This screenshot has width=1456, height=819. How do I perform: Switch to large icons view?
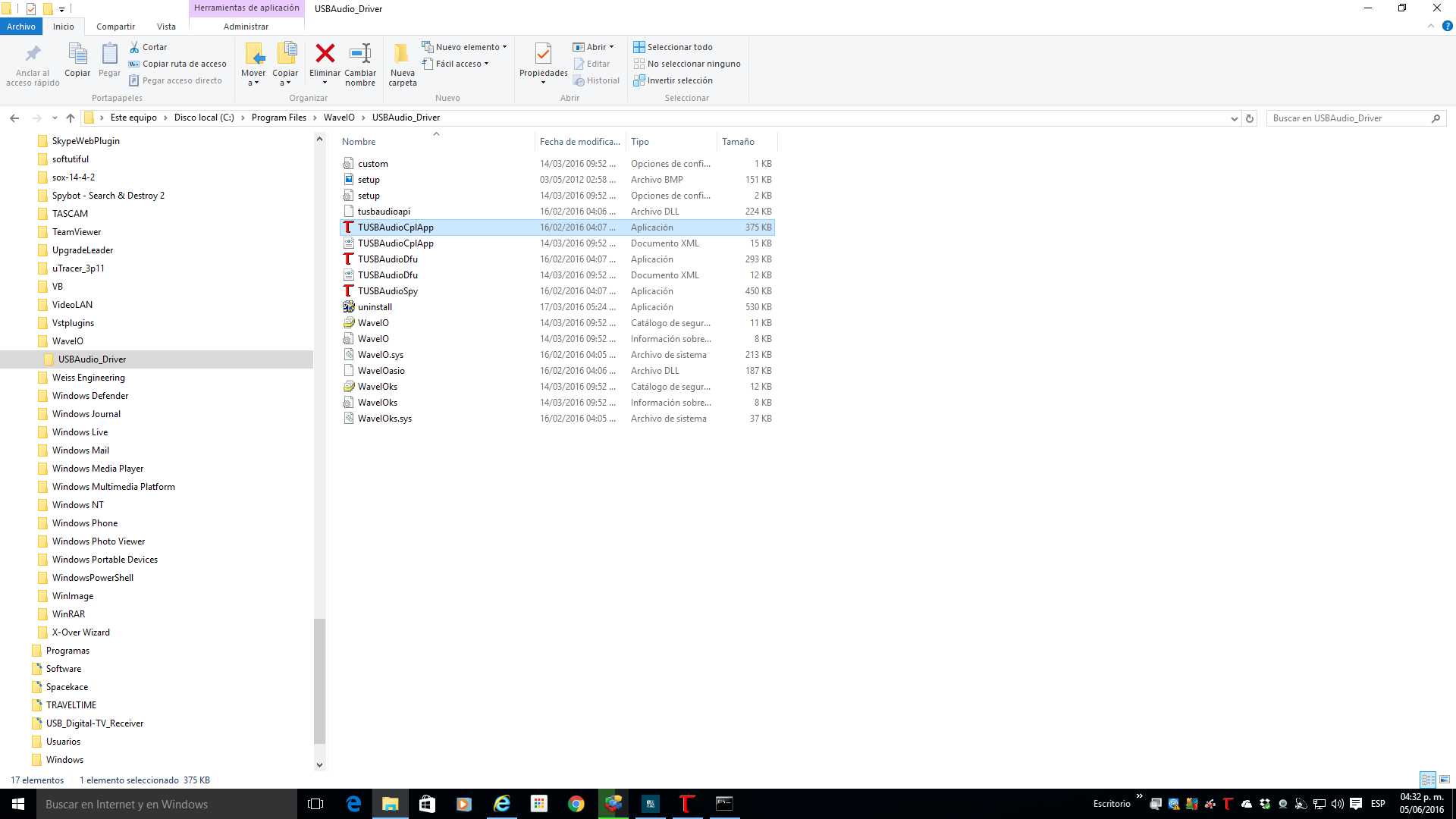click(1445, 780)
